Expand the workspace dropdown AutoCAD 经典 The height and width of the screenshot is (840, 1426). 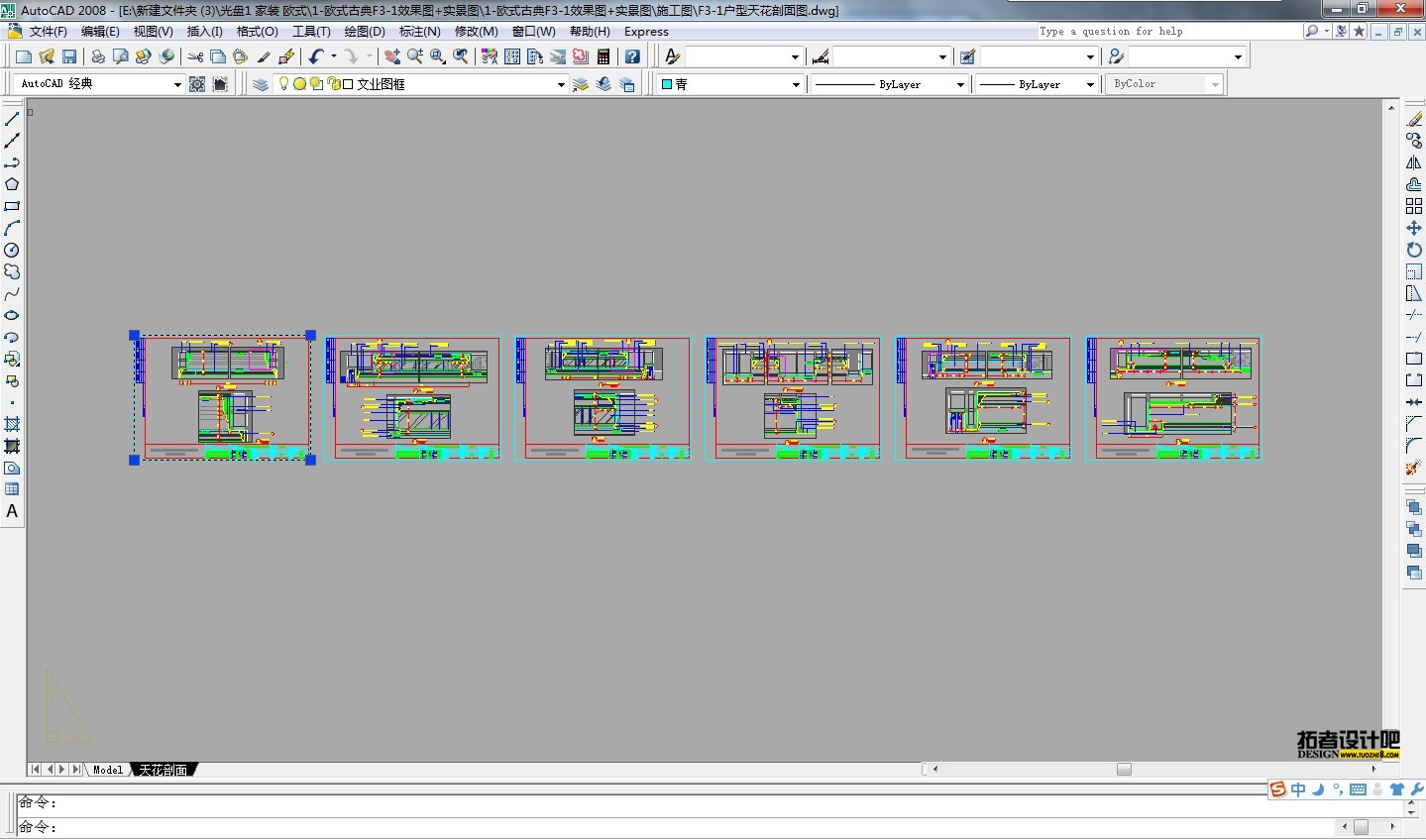[100, 84]
